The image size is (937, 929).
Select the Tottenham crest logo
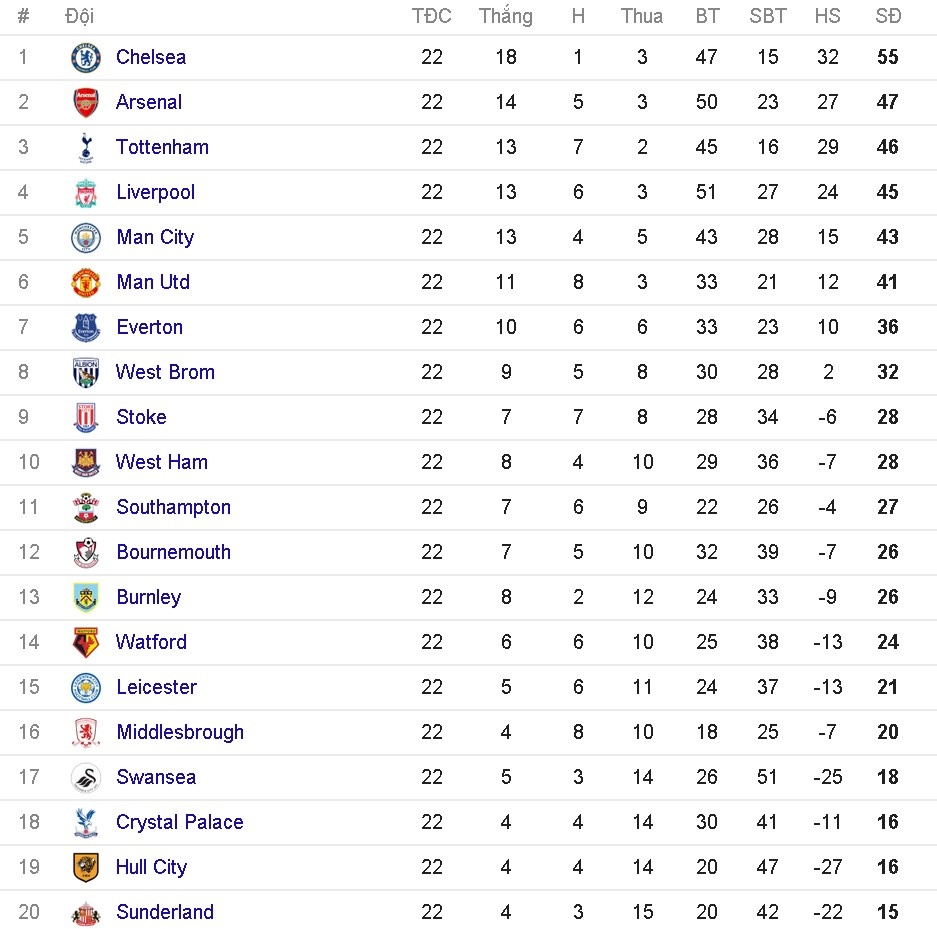point(86,147)
